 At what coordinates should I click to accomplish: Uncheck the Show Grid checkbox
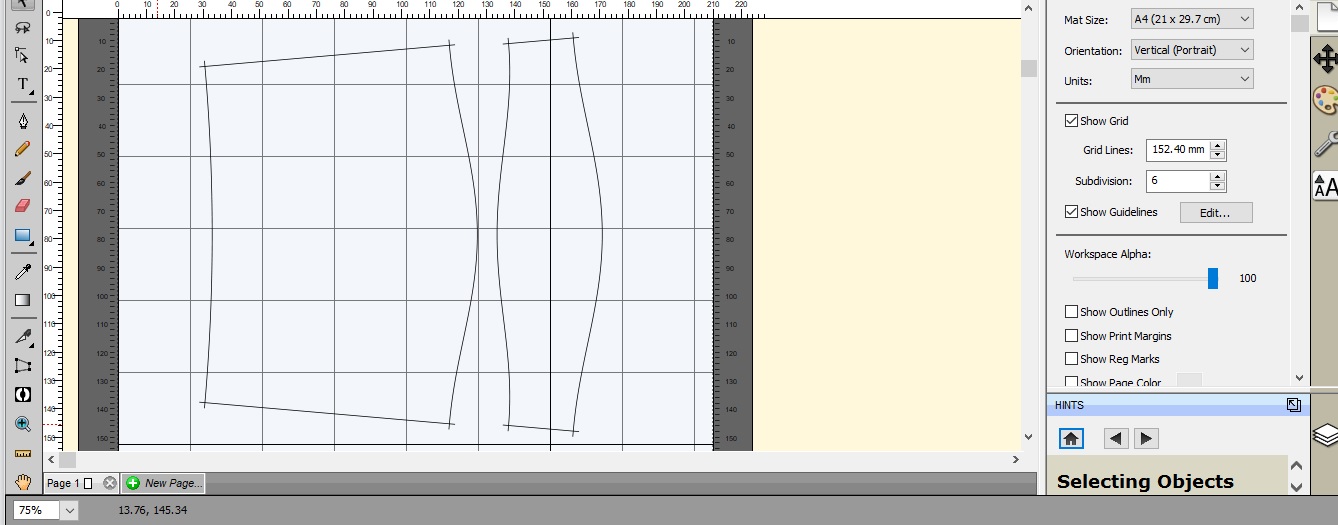click(x=1072, y=121)
